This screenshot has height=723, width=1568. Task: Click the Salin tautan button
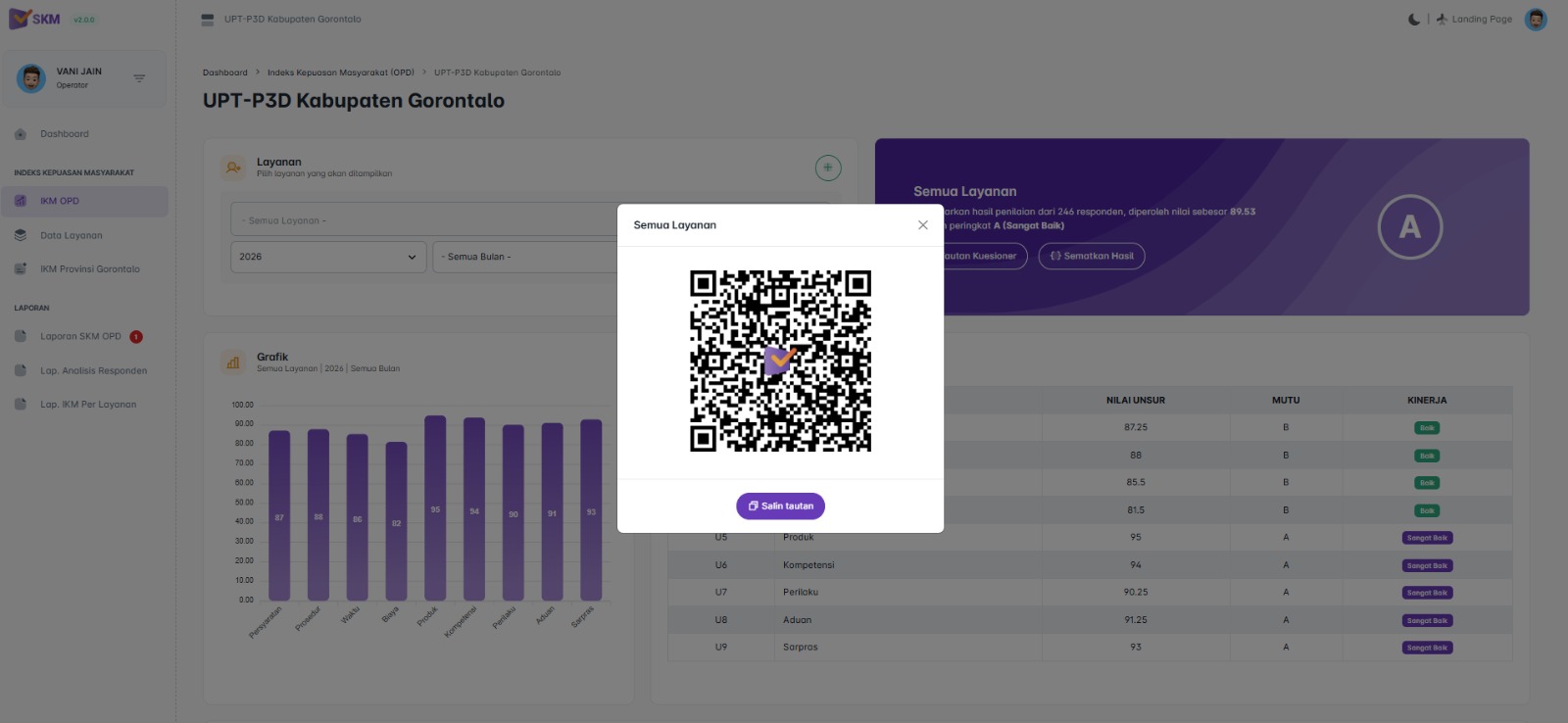(x=780, y=506)
